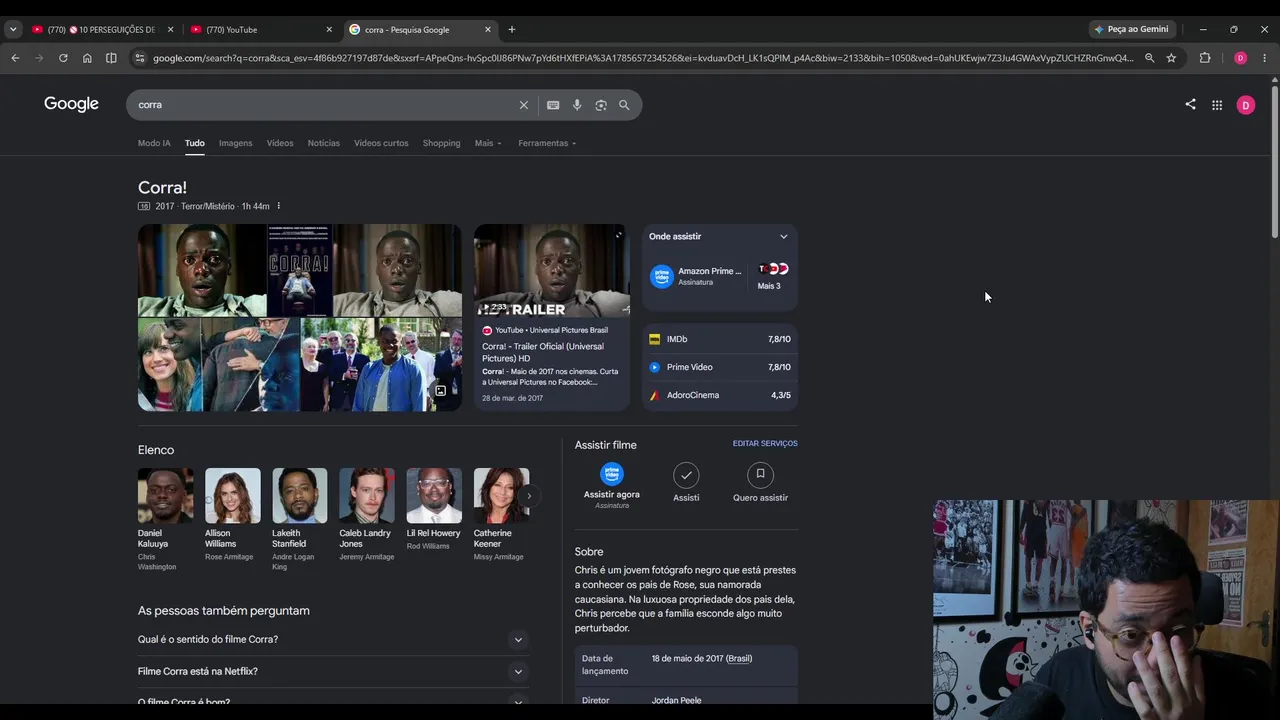Switch to the Modo IA tab
Viewport: 1280px width, 720px height.
(154, 143)
